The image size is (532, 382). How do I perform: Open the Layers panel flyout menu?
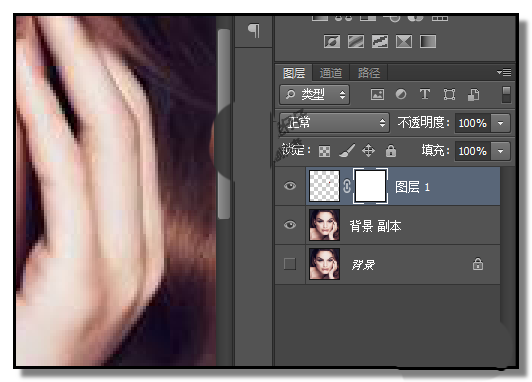[504, 72]
